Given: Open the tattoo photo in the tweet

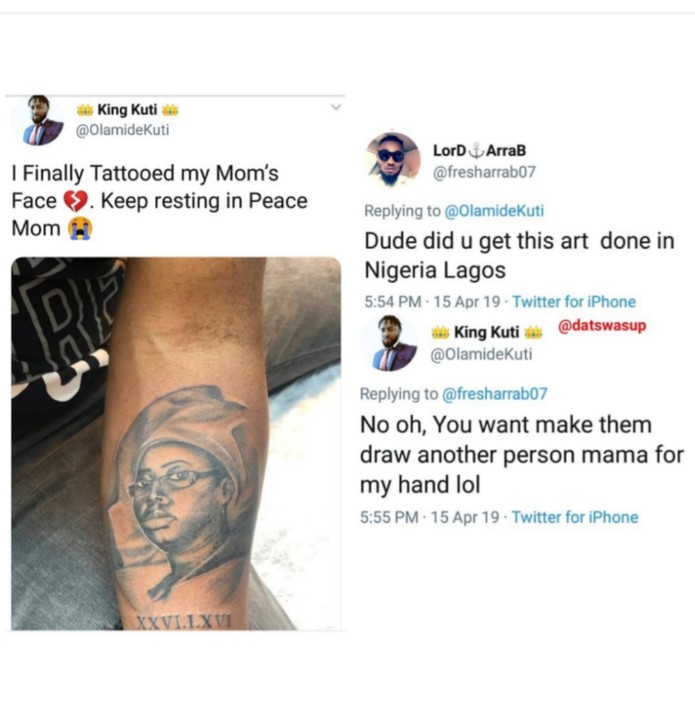Looking at the screenshot, I should pos(175,443).
